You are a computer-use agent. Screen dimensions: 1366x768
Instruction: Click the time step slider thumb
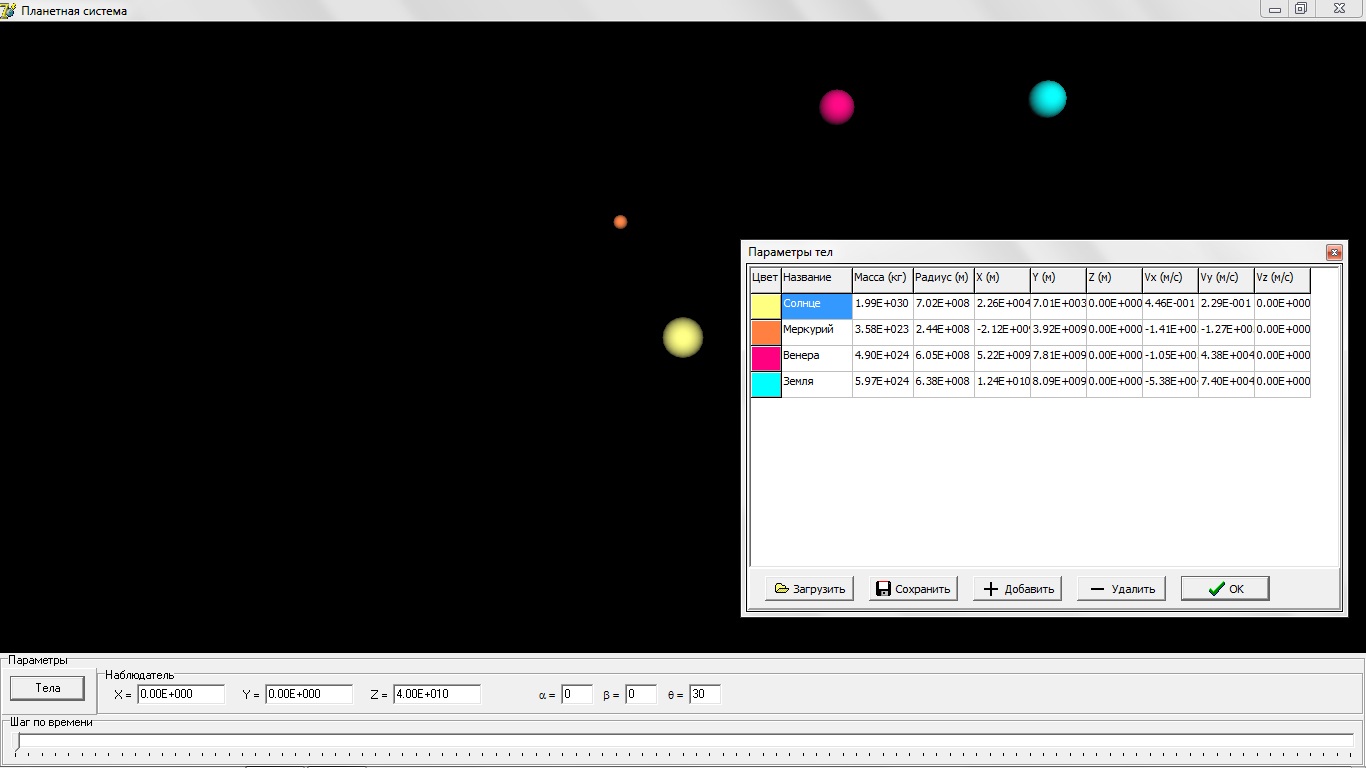18,743
